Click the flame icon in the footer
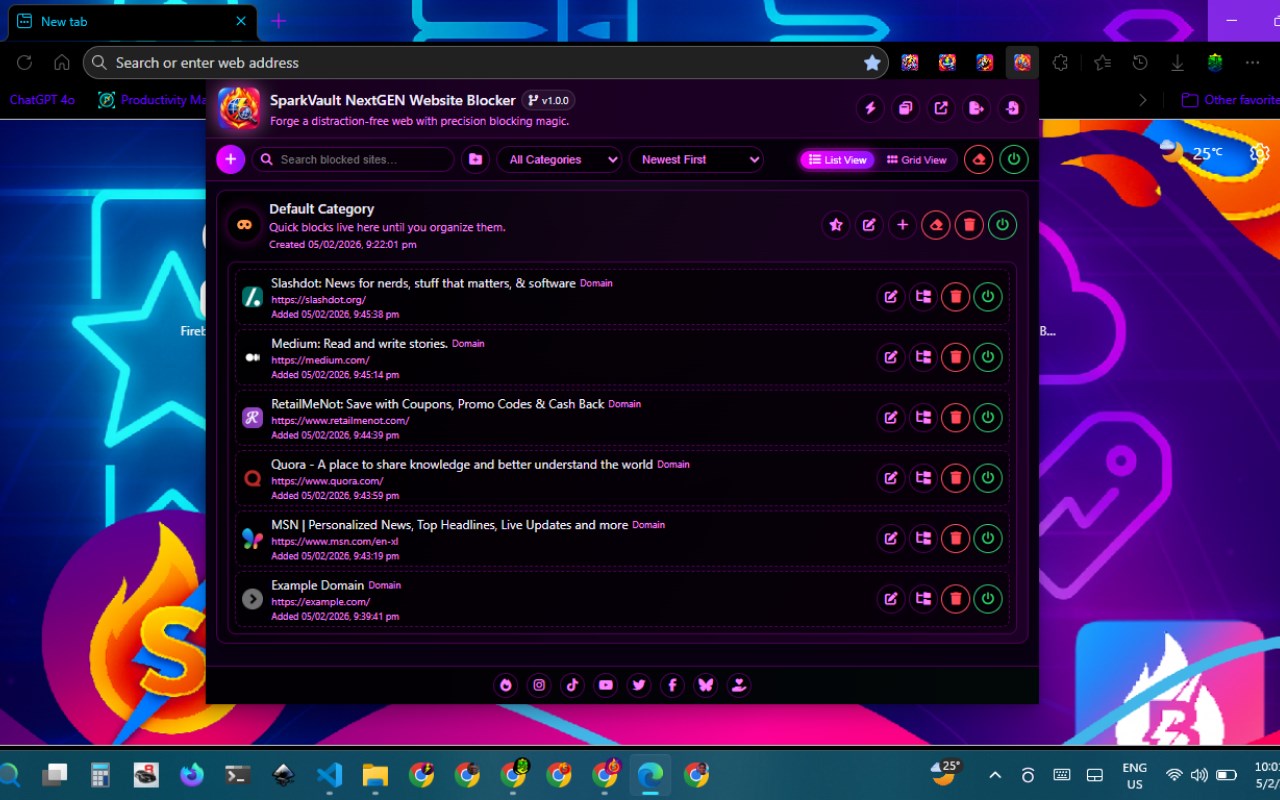Screen dimensions: 1280x800 [506, 685]
